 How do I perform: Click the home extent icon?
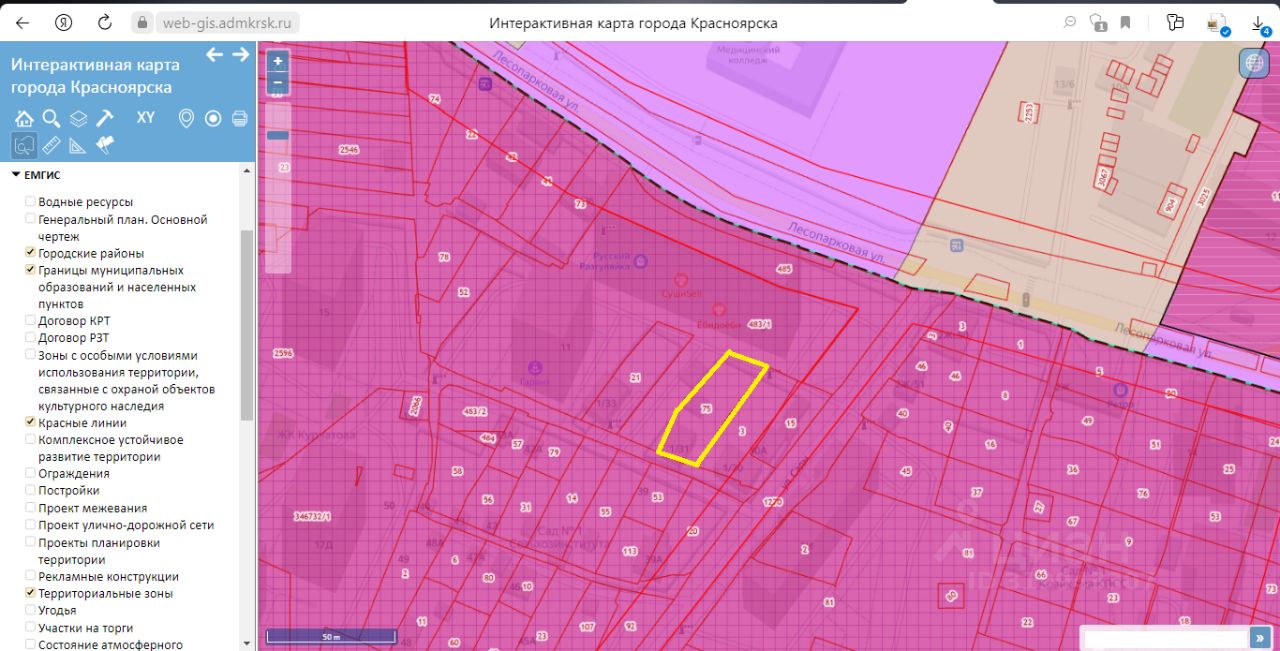coord(24,119)
